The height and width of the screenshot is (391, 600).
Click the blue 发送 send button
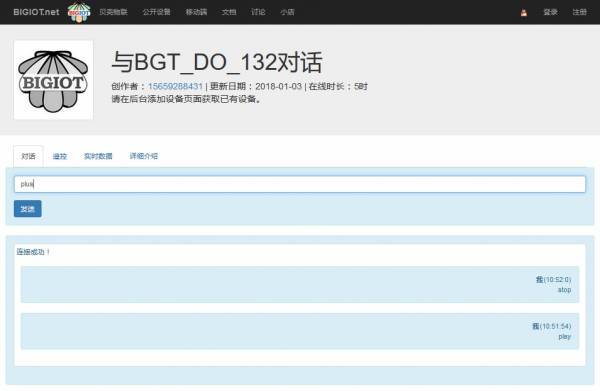click(x=28, y=209)
